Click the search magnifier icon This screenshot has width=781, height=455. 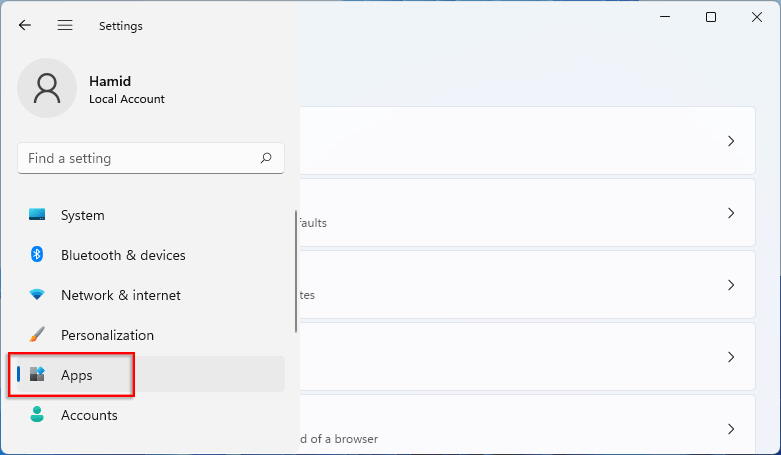(x=266, y=158)
